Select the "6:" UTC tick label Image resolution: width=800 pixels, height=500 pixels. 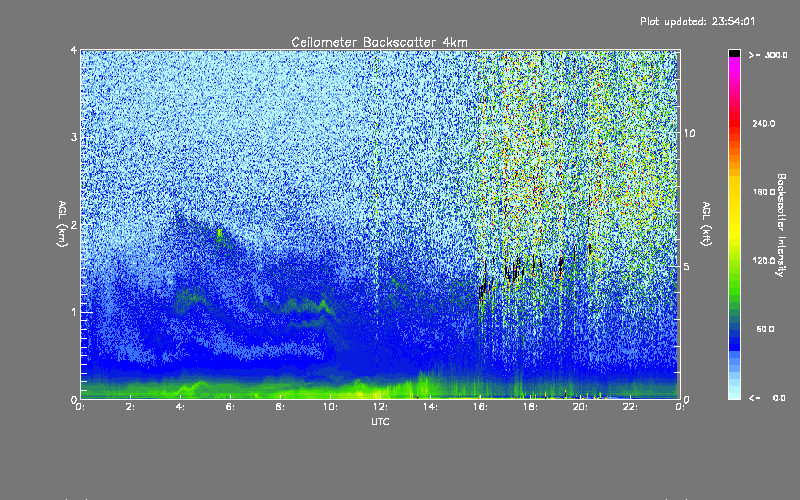click(x=231, y=407)
